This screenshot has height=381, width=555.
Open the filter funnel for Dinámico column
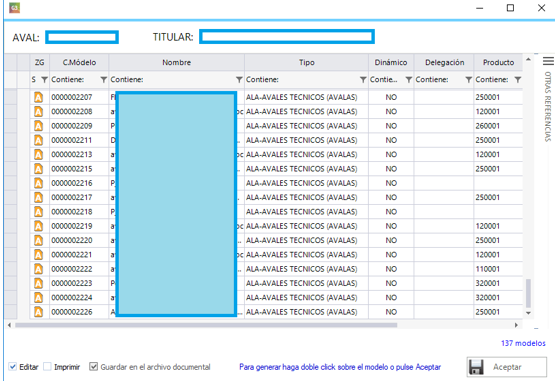408,80
